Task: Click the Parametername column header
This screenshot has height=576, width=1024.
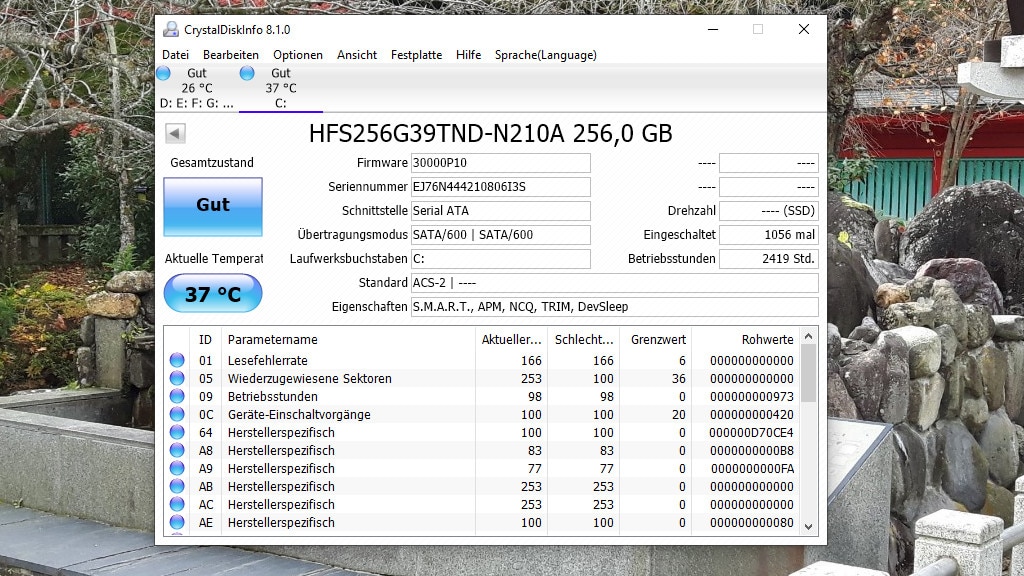Action: click(348, 340)
